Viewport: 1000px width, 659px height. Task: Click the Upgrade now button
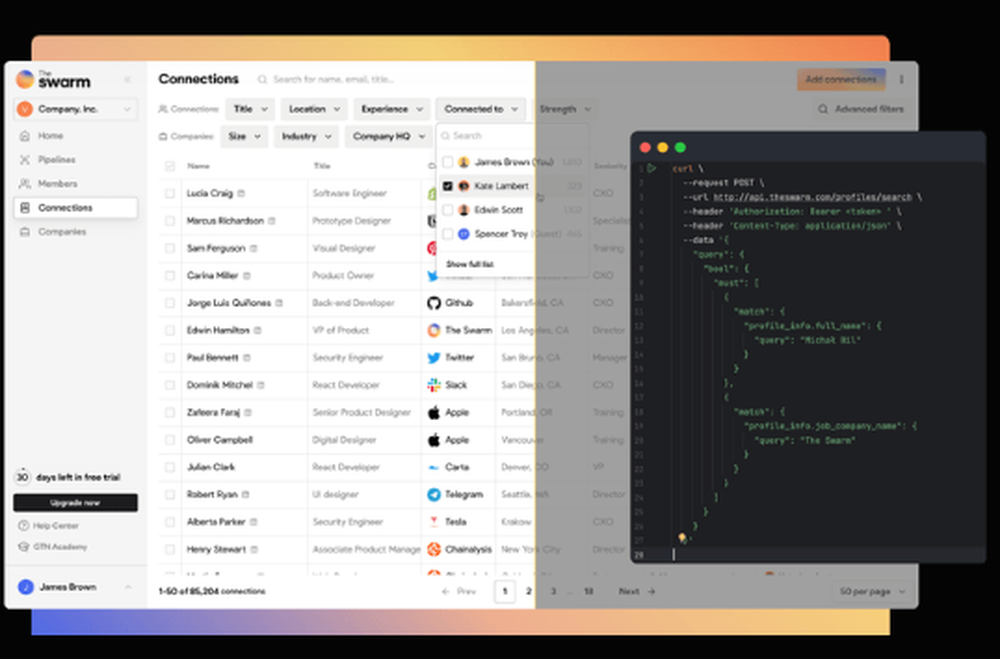pyautogui.click(x=75, y=503)
